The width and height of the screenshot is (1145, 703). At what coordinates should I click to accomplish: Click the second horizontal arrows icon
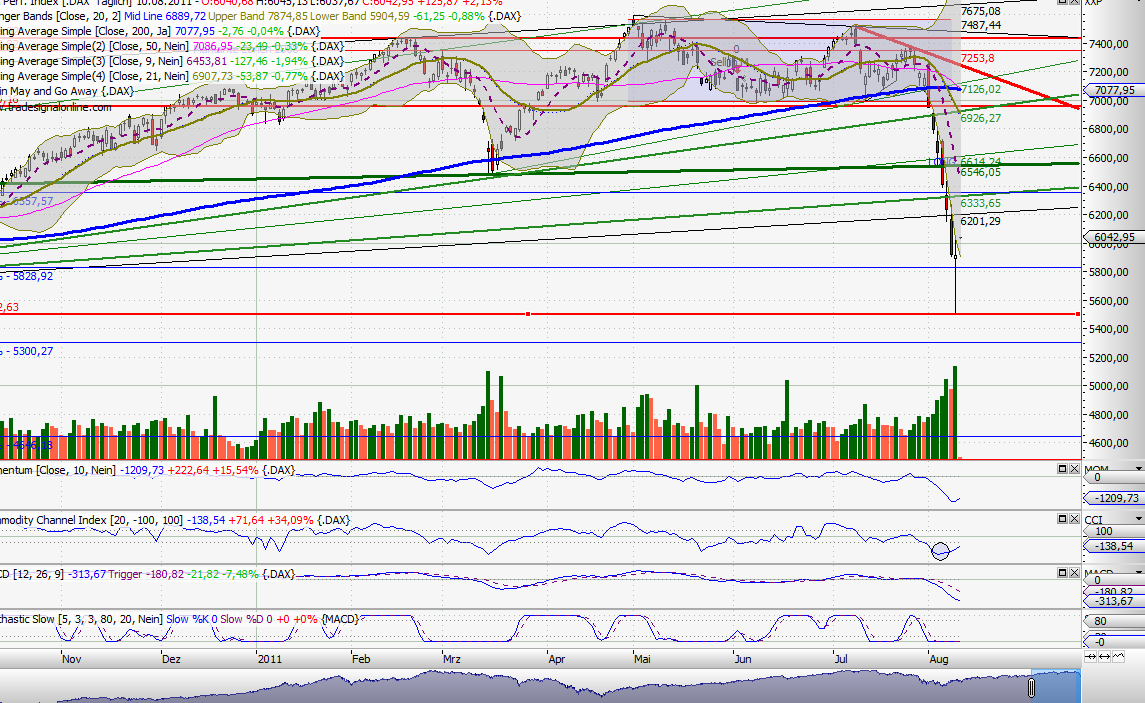(1105, 657)
